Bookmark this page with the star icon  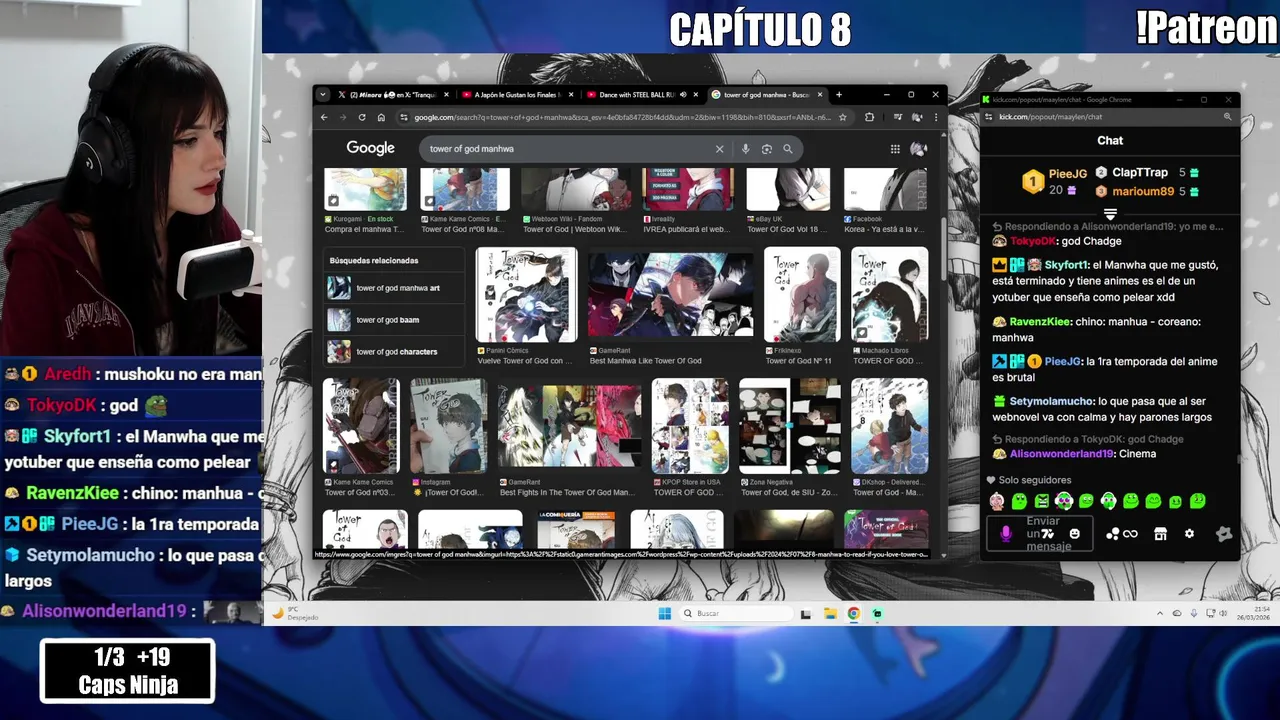[843, 117]
